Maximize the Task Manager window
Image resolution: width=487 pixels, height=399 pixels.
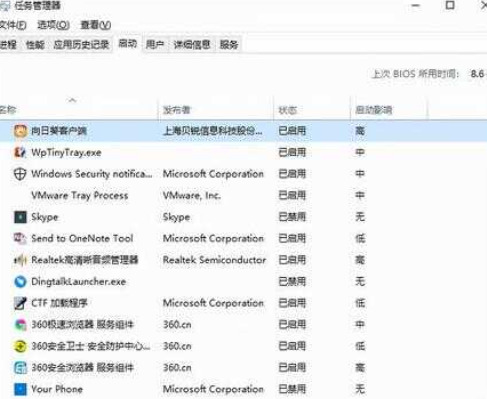click(450, 5)
